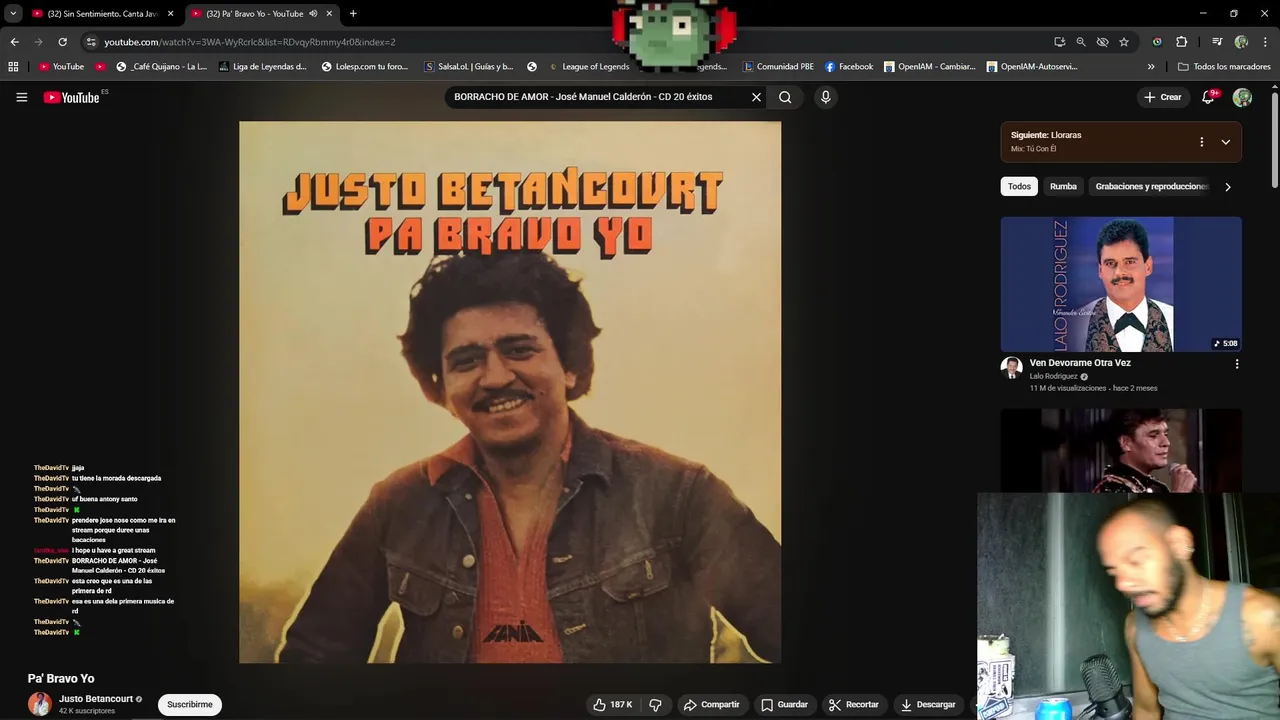Open League of Legends bookmark
1280x720 pixels.
pos(589,67)
